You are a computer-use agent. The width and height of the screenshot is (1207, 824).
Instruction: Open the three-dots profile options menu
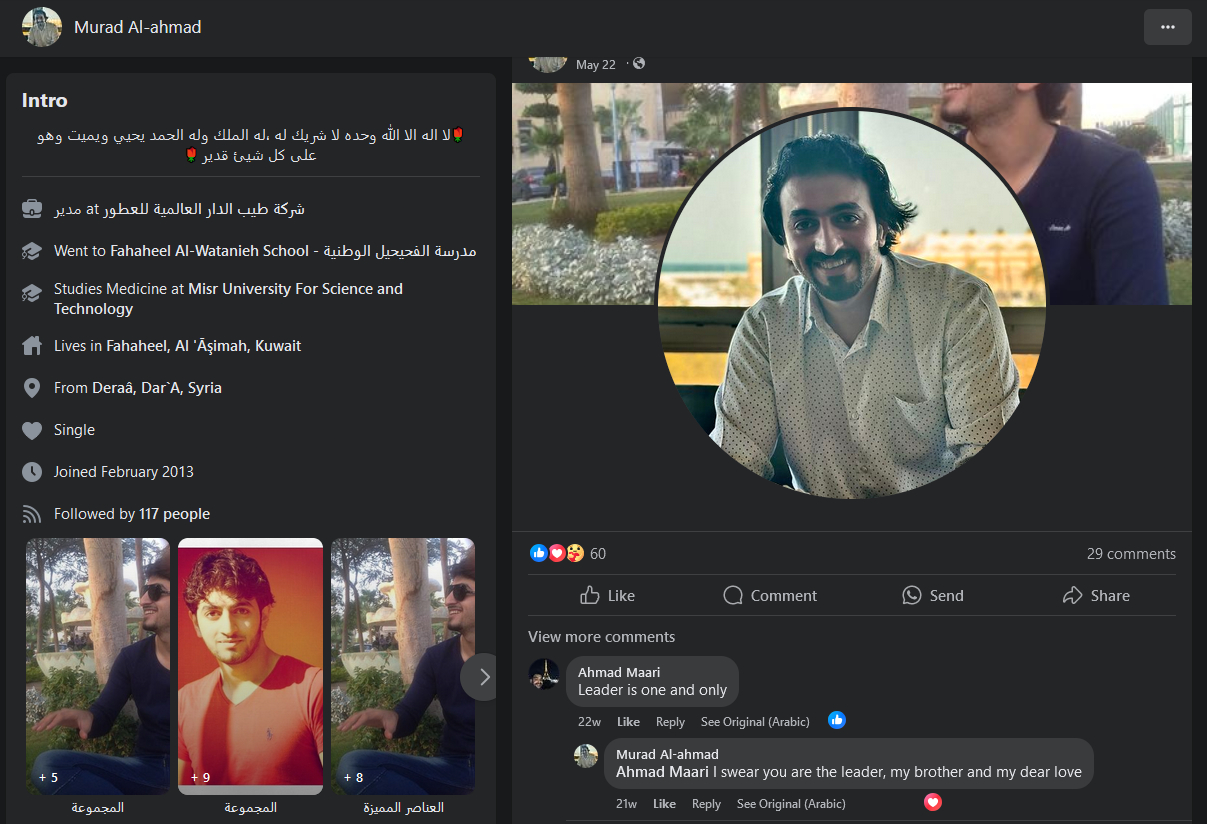click(x=1167, y=27)
